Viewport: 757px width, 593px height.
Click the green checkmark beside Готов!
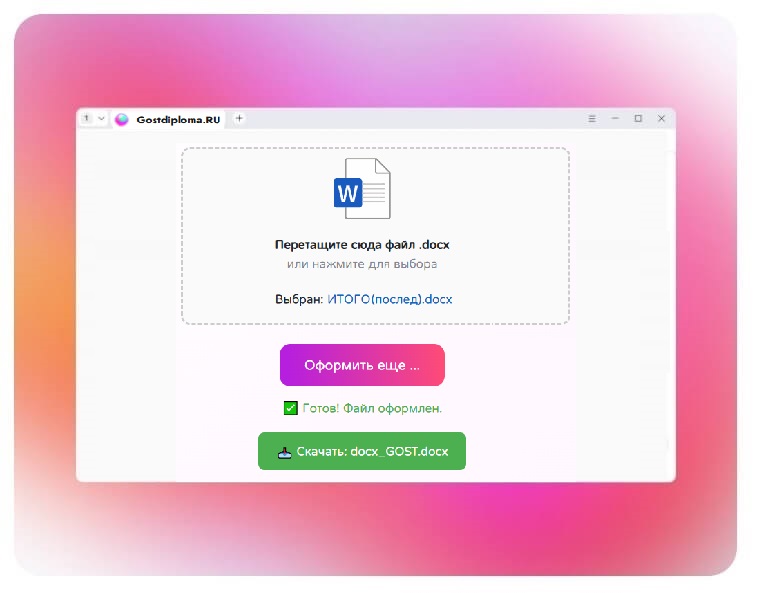pyautogui.click(x=290, y=408)
